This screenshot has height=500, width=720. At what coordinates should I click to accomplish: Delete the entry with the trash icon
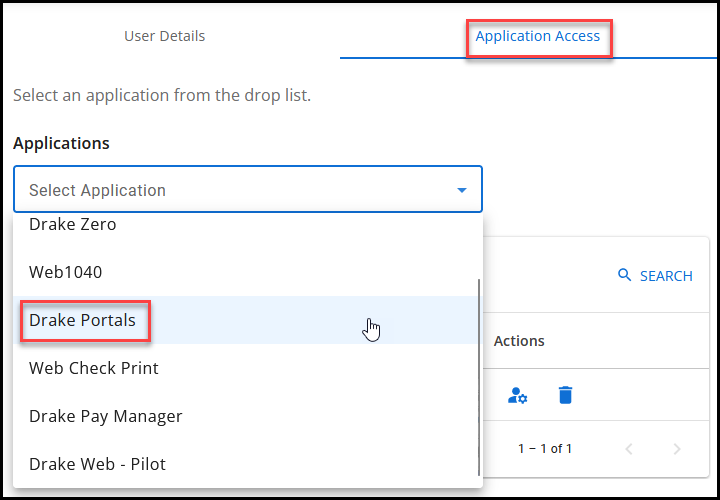pos(565,395)
